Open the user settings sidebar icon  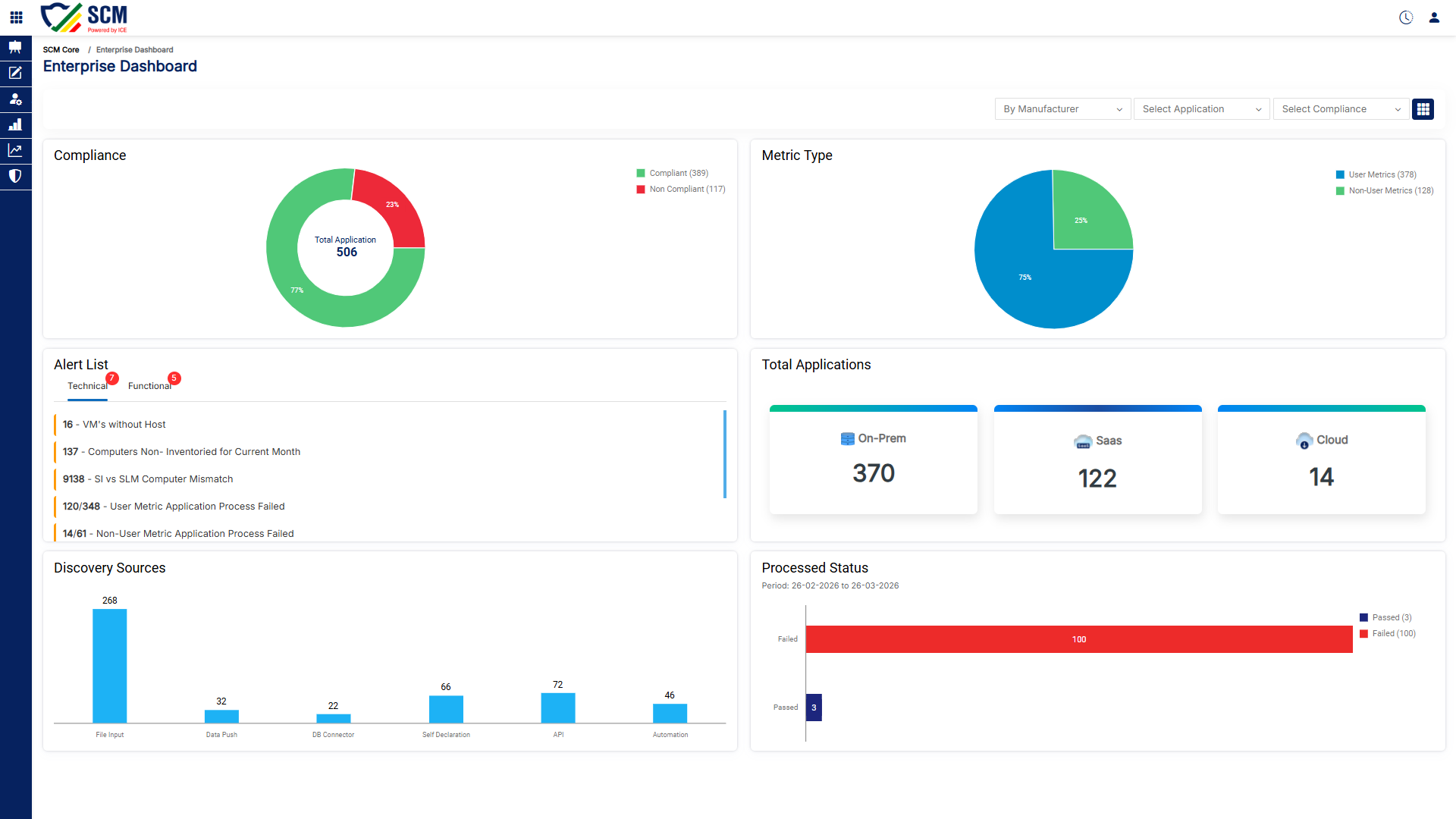(x=15, y=99)
